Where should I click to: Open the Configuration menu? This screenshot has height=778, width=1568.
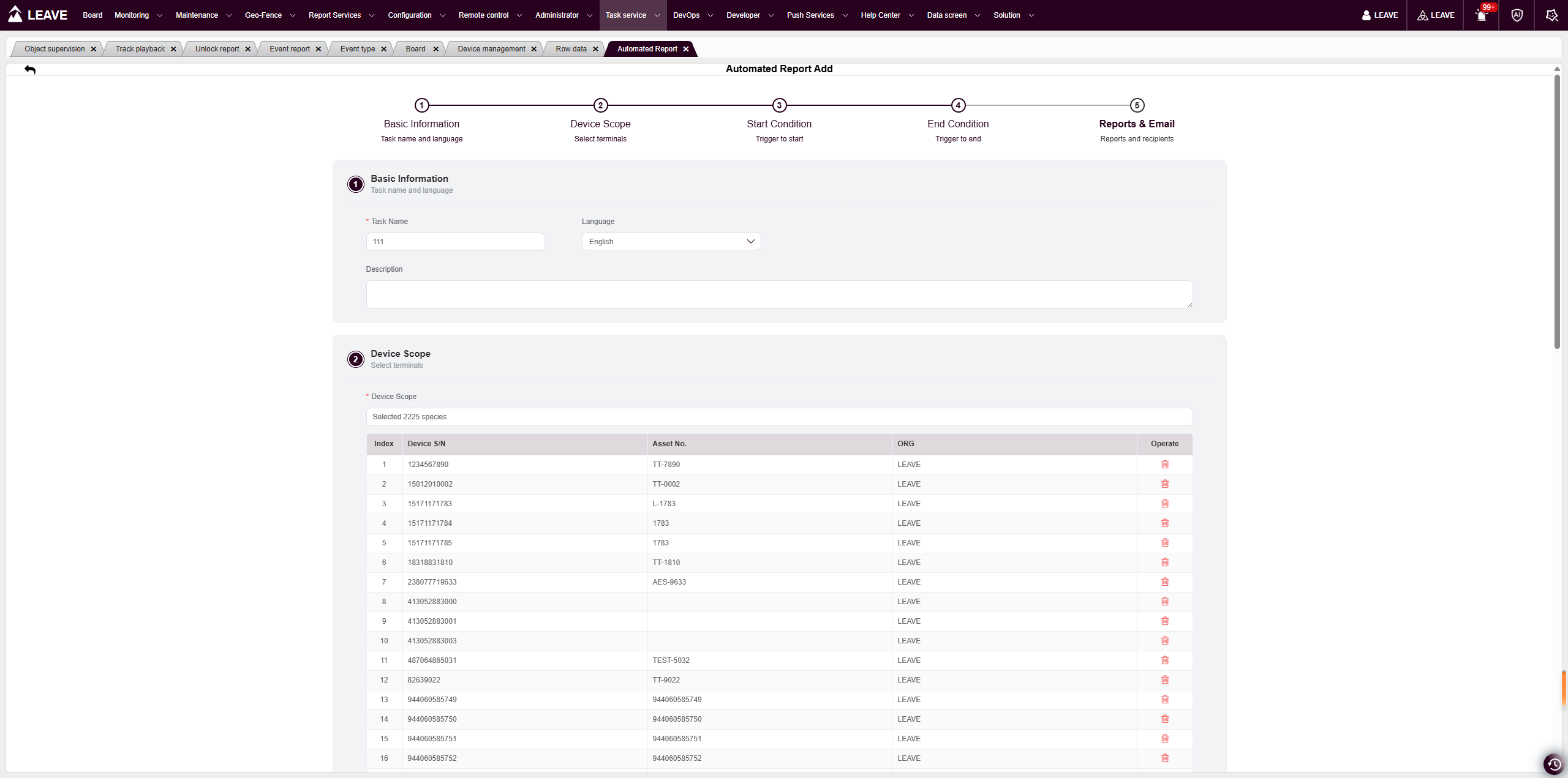(417, 15)
